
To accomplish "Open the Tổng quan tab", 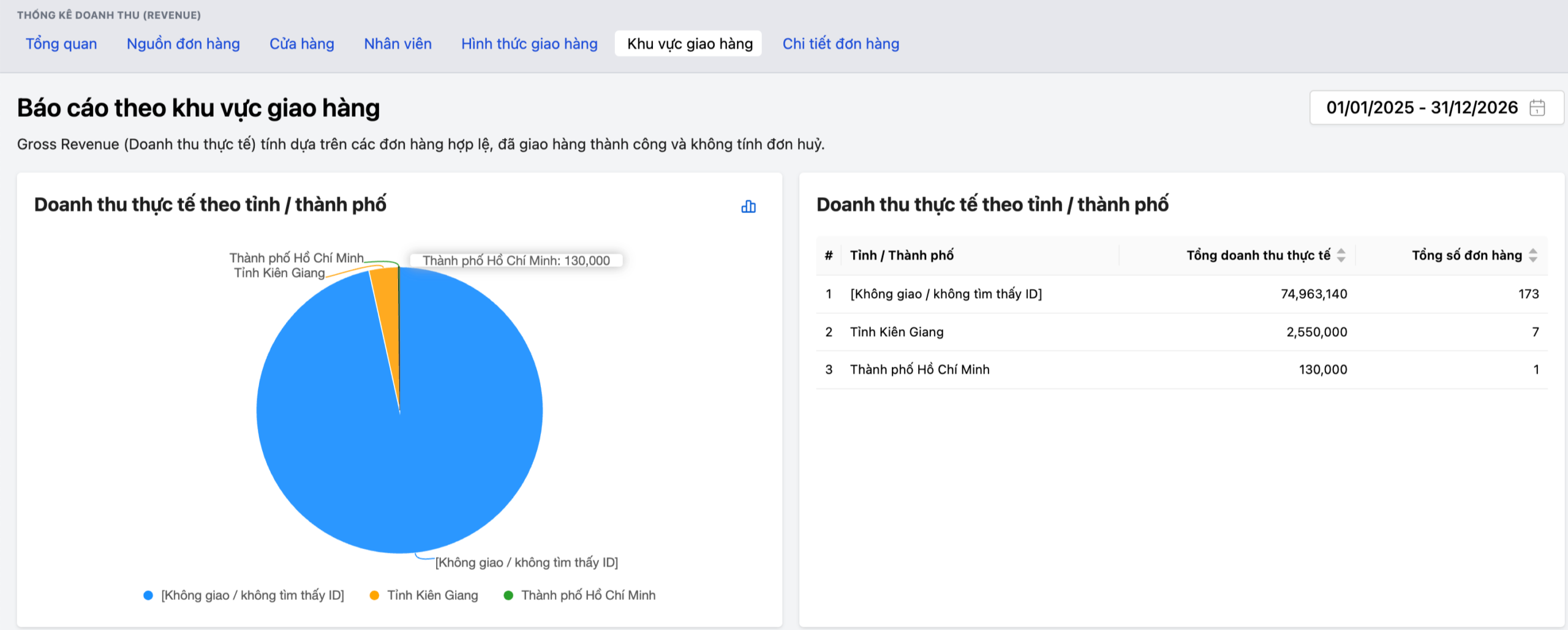I will pyautogui.click(x=61, y=44).
